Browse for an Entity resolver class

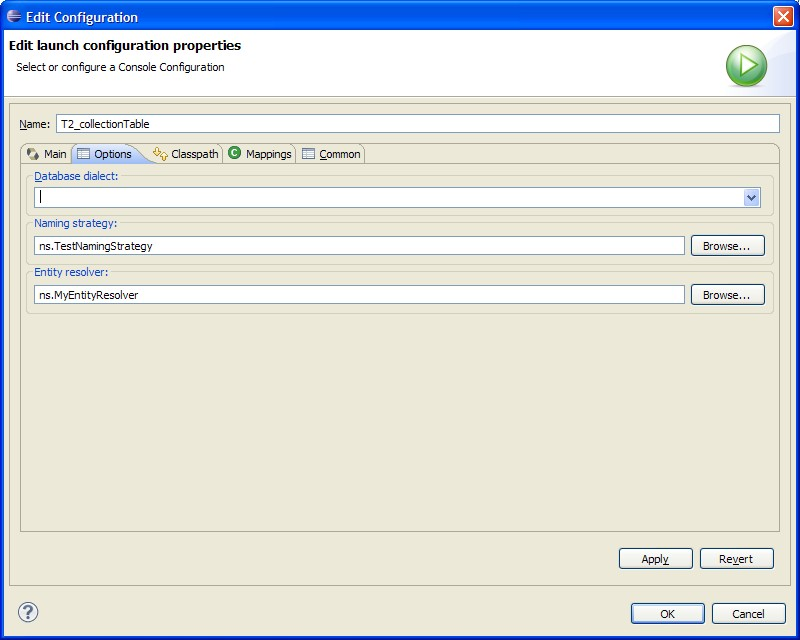coord(728,294)
